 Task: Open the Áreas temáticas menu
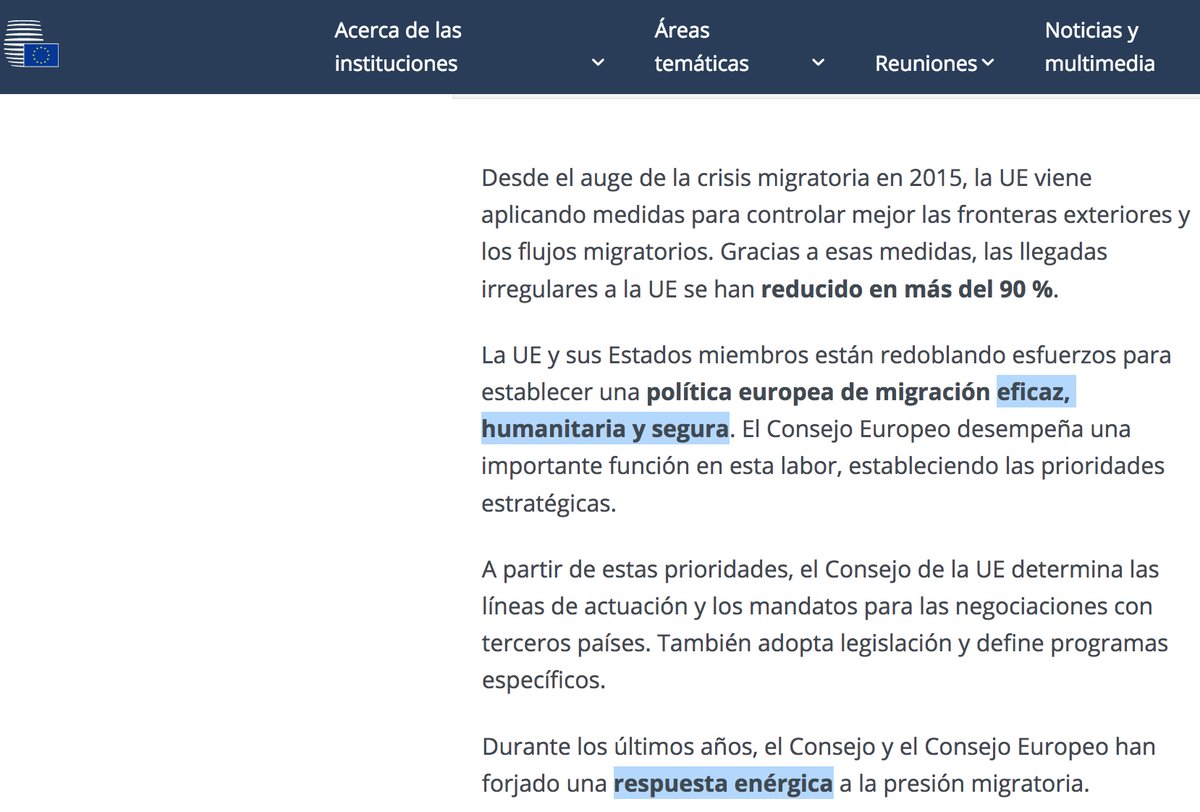700,46
